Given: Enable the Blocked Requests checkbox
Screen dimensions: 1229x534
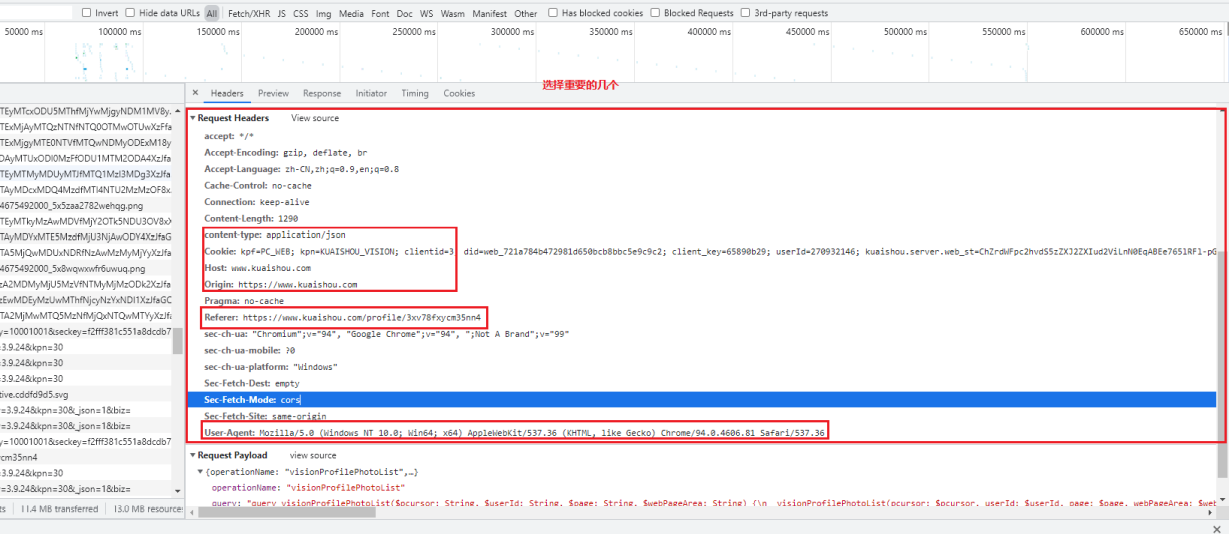Looking at the screenshot, I should click(x=656, y=13).
